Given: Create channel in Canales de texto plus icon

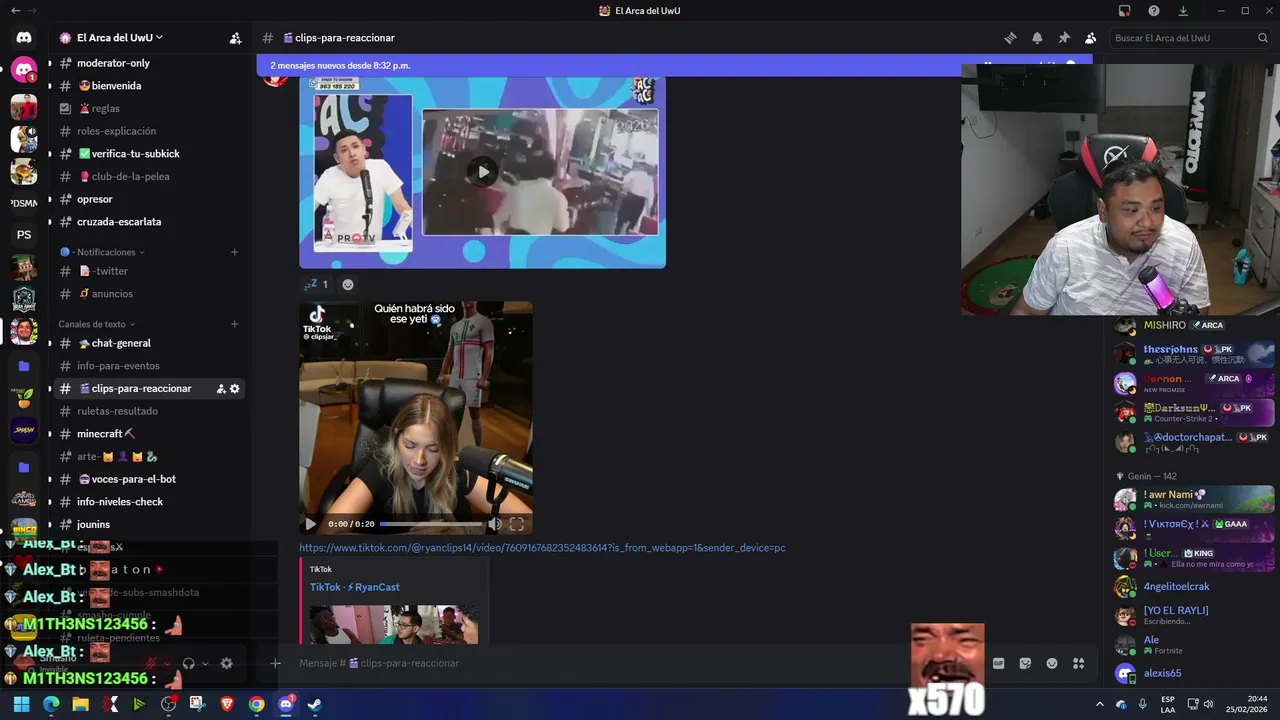Looking at the screenshot, I should (x=235, y=324).
